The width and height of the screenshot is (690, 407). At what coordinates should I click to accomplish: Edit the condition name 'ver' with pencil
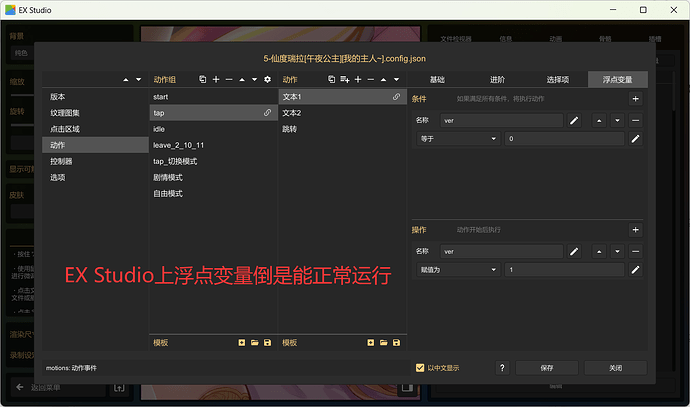[574, 120]
